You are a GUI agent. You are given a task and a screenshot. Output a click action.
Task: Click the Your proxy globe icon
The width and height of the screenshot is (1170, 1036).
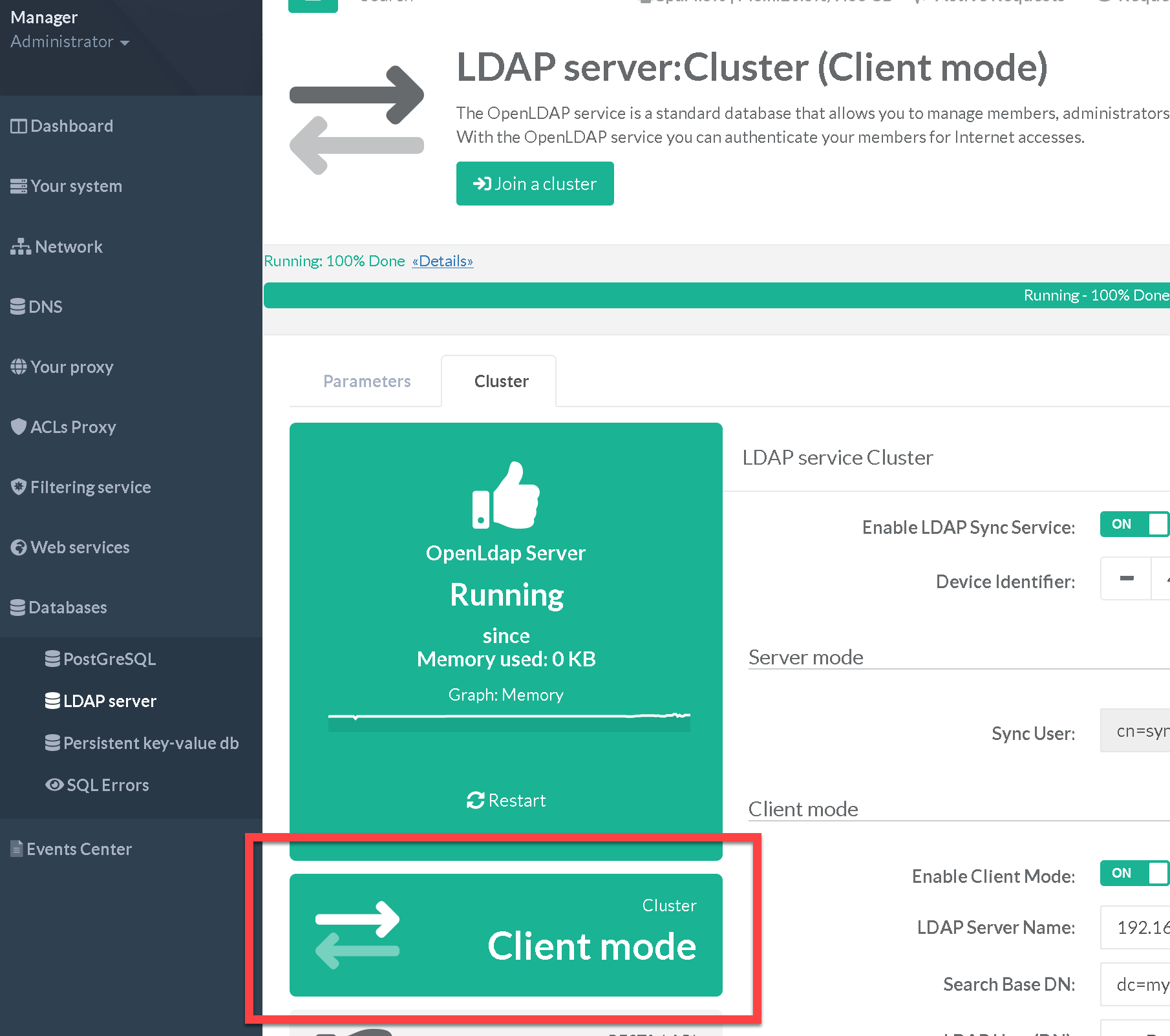point(19,367)
